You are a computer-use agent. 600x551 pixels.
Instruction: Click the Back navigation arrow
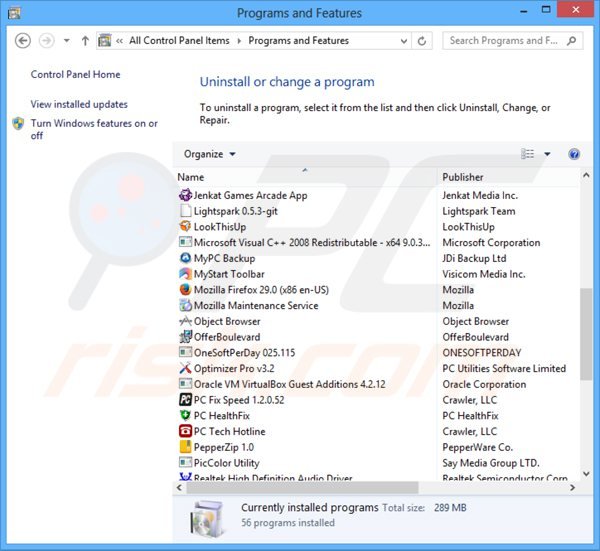[23, 41]
